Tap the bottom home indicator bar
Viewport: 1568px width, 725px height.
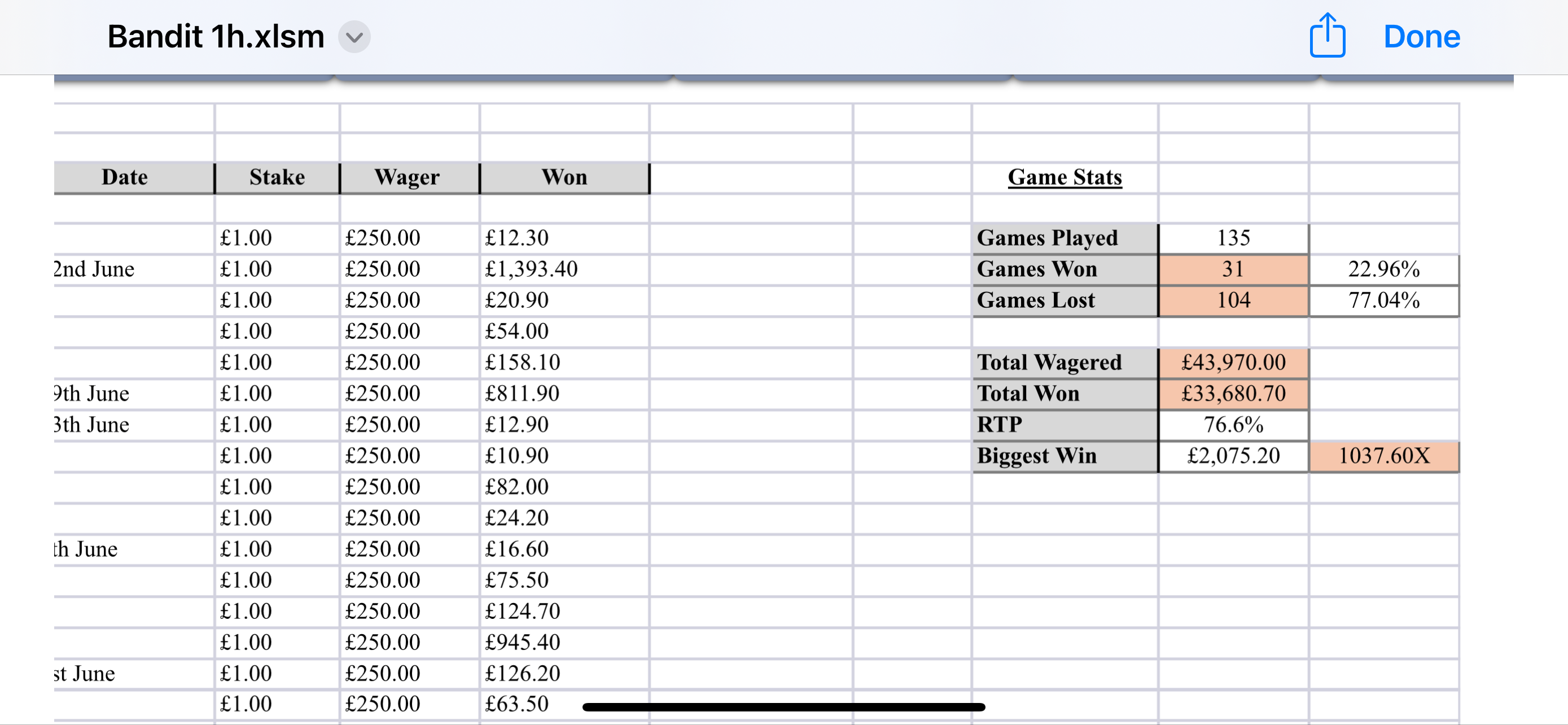(x=783, y=707)
